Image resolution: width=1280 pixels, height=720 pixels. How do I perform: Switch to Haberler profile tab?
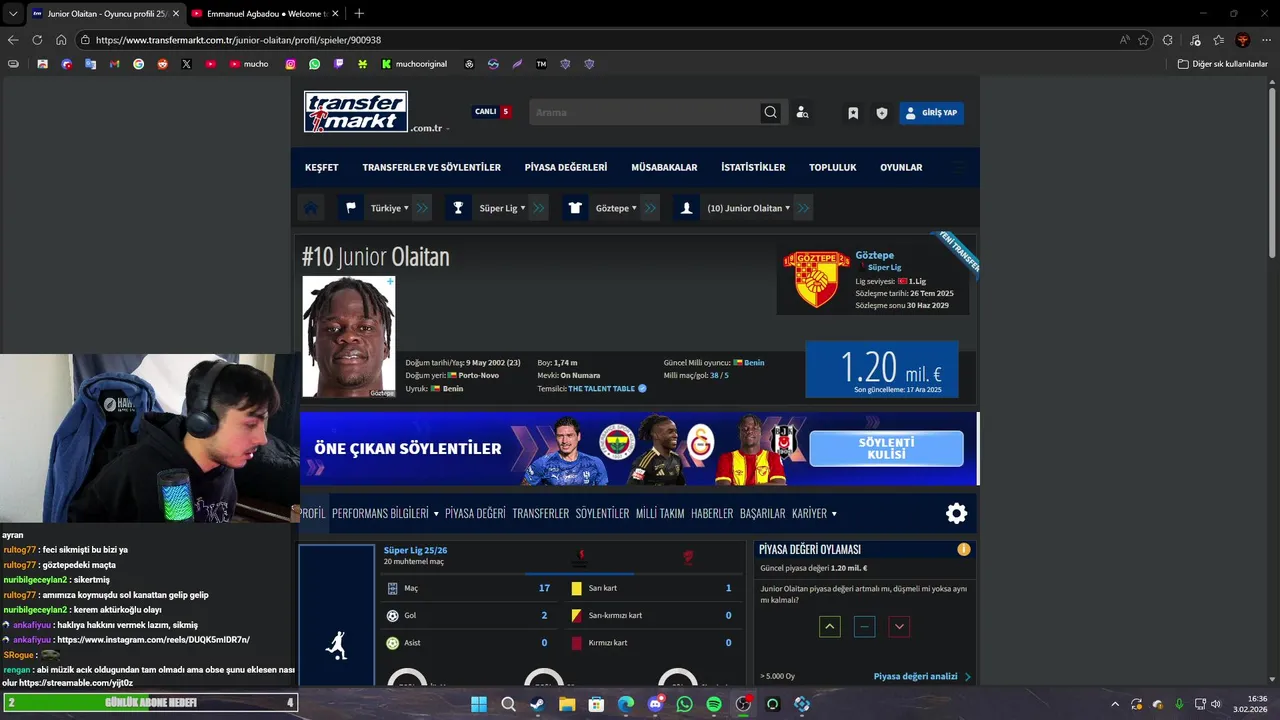tap(712, 513)
